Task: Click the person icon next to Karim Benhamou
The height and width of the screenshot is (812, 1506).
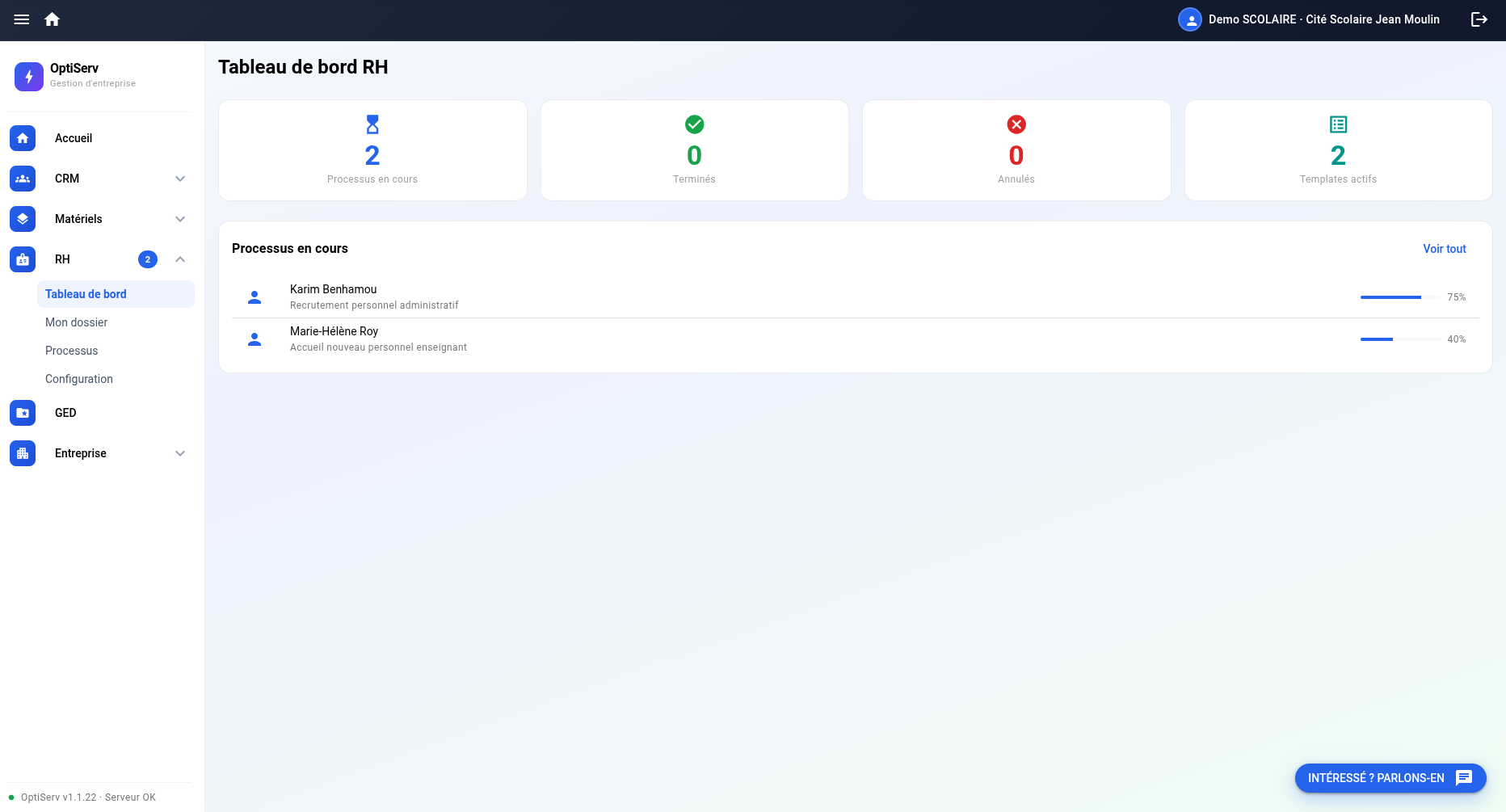Action: click(255, 297)
